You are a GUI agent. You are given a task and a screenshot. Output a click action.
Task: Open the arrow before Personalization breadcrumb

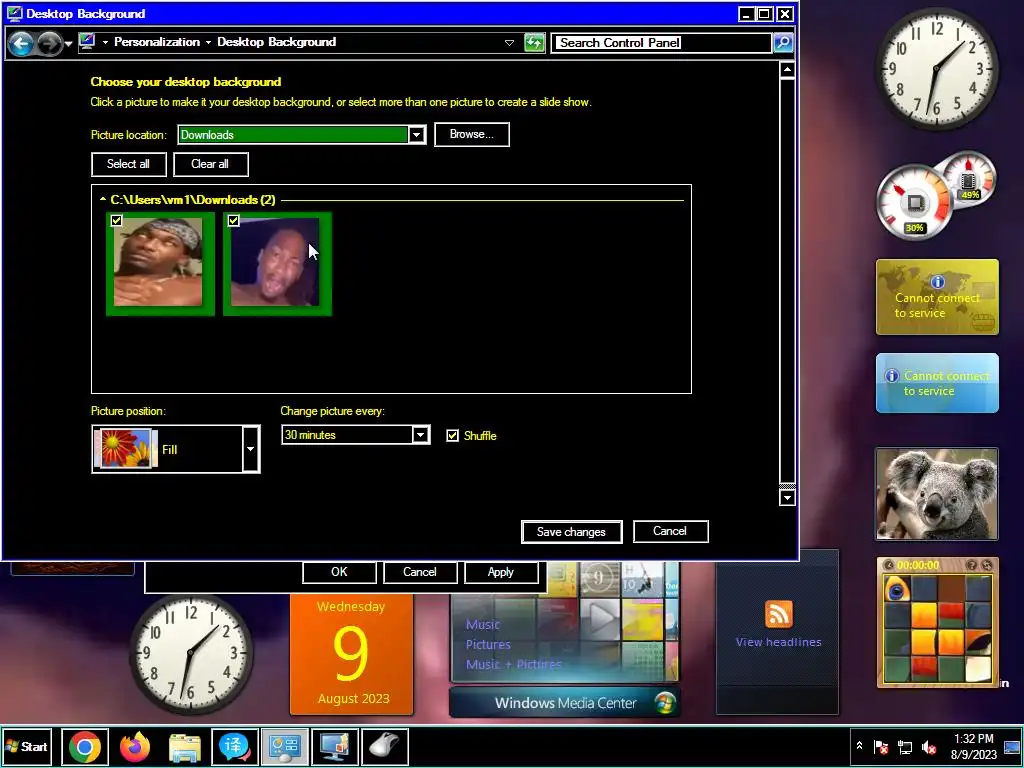click(x=105, y=42)
